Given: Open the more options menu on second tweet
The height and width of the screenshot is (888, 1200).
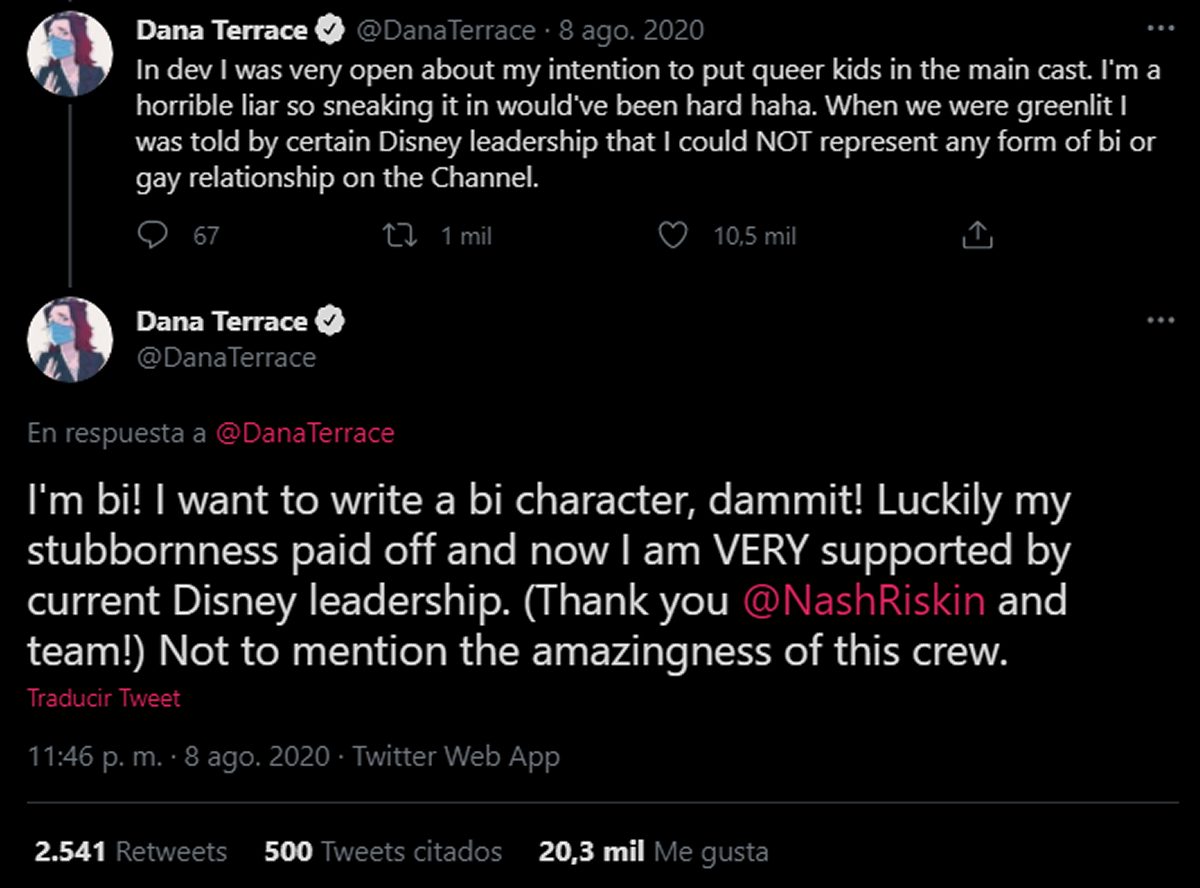Looking at the screenshot, I should [x=1160, y=321].
